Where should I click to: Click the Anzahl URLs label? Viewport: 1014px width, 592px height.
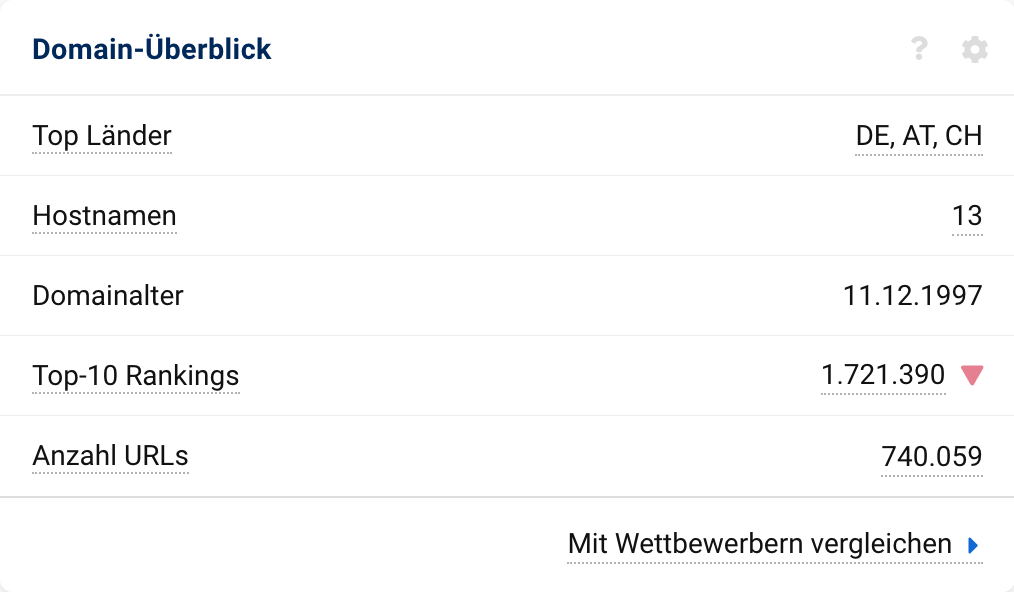coord(110,456)
